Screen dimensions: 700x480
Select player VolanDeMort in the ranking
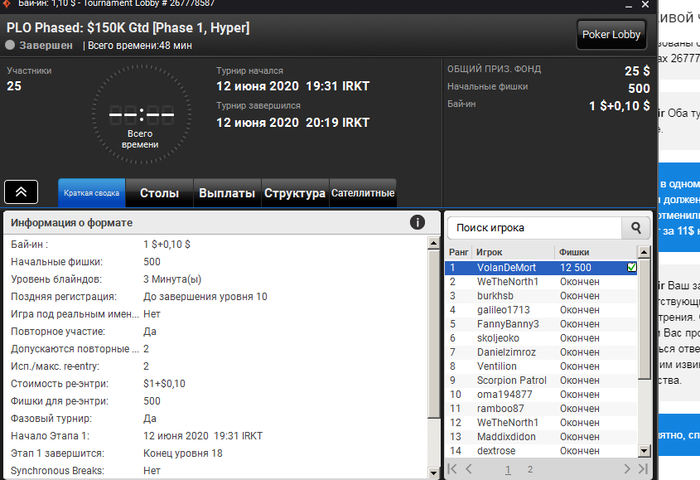click(x=541, y=267)
